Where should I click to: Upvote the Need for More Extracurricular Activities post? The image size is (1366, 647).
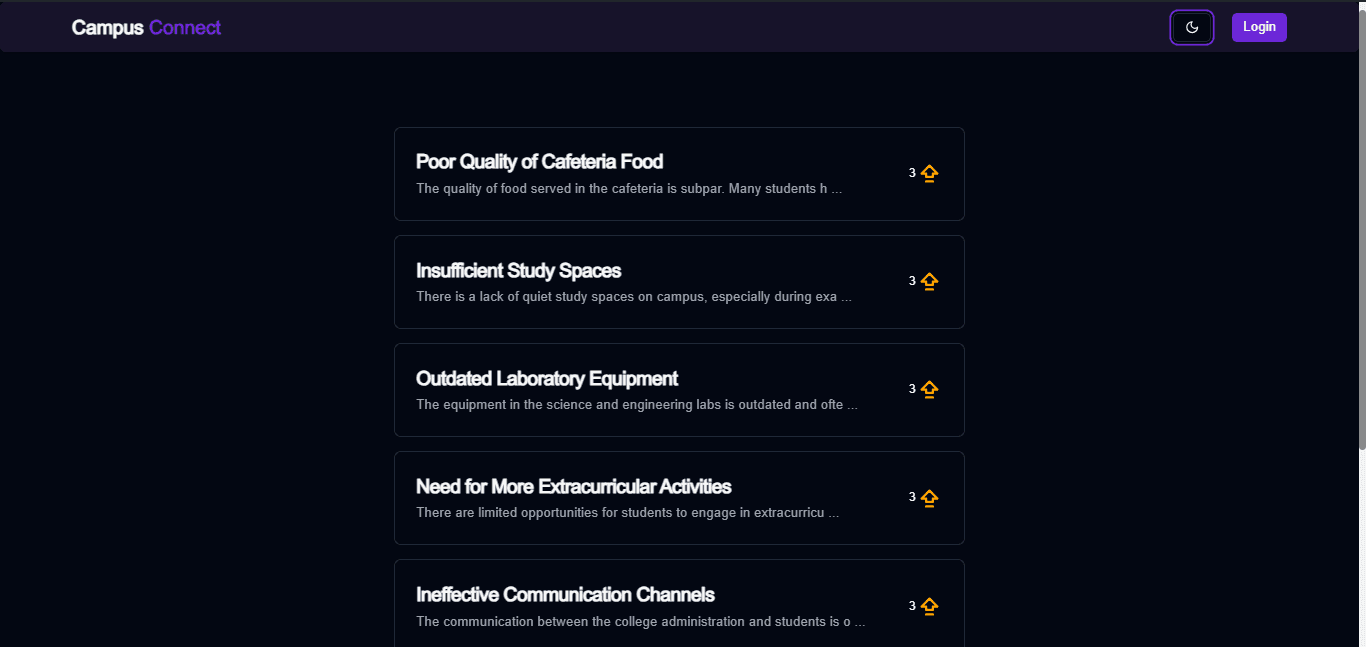pos(930,497)
